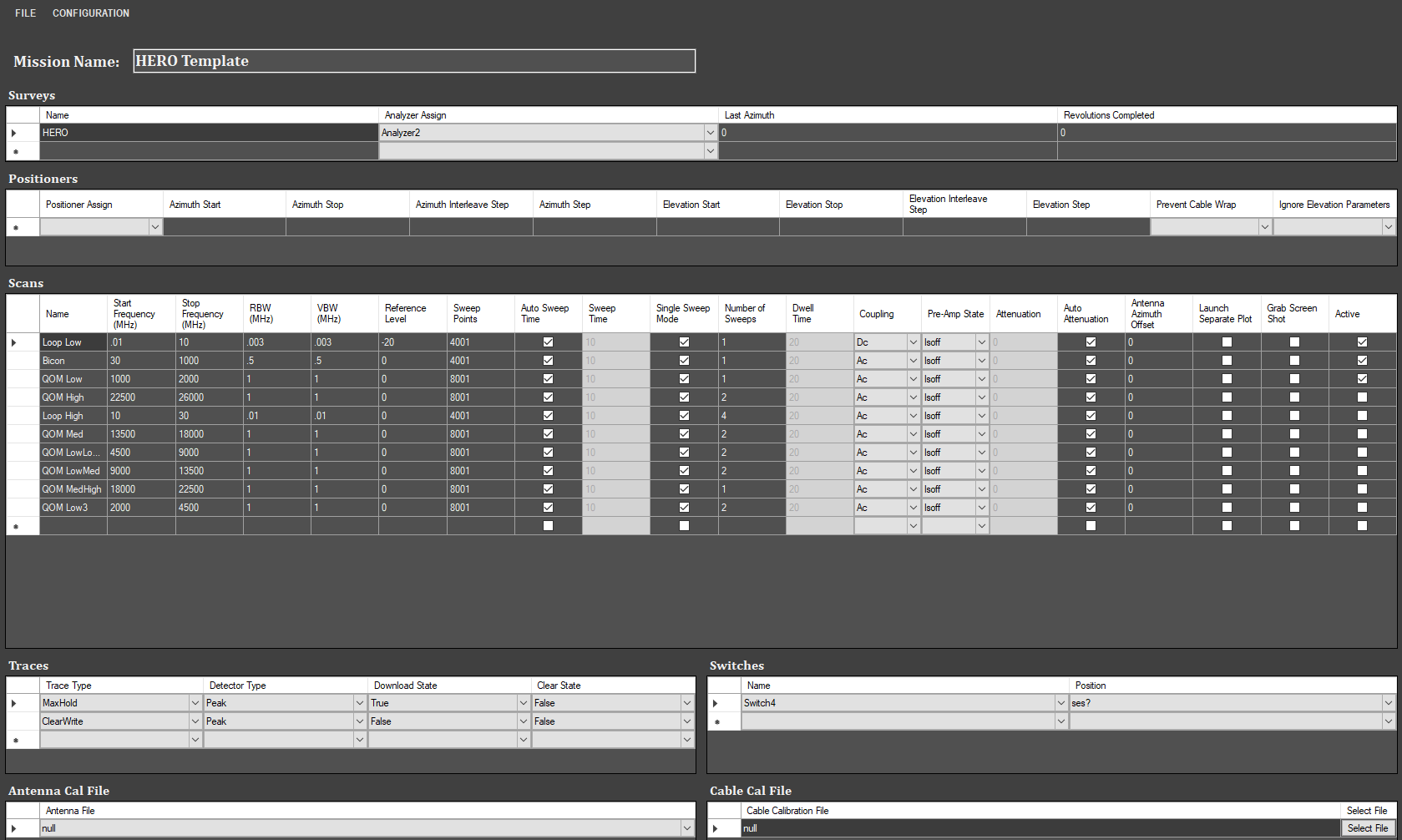1402x840 pixels.
Task: Open the Positioner Assign dropdown
Action: click(155, 226)
